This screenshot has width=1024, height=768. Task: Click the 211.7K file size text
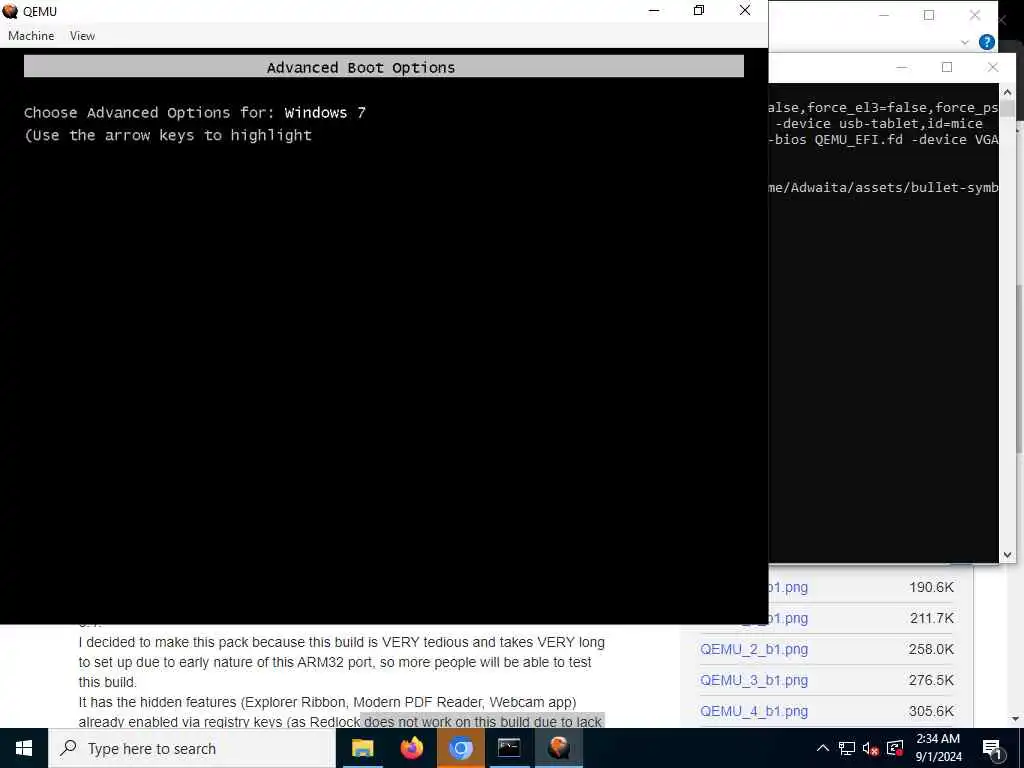pos(932,618)
